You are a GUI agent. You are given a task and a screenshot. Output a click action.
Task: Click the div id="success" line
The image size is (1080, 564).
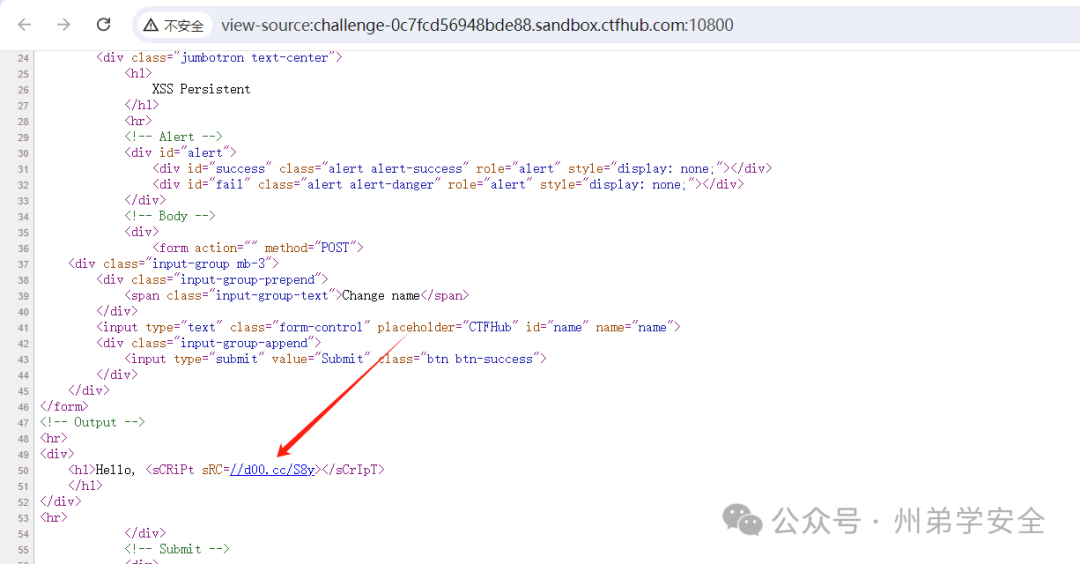coord(462,168)
